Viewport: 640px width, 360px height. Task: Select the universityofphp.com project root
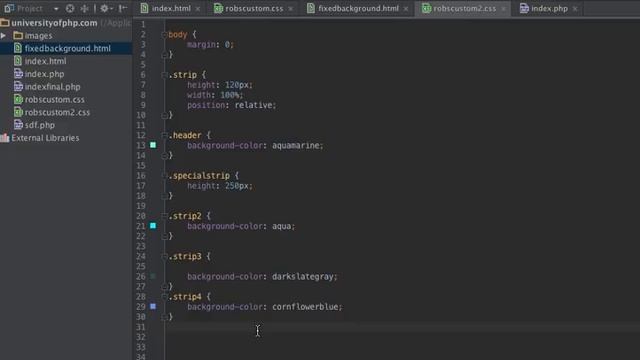[54, 23]
